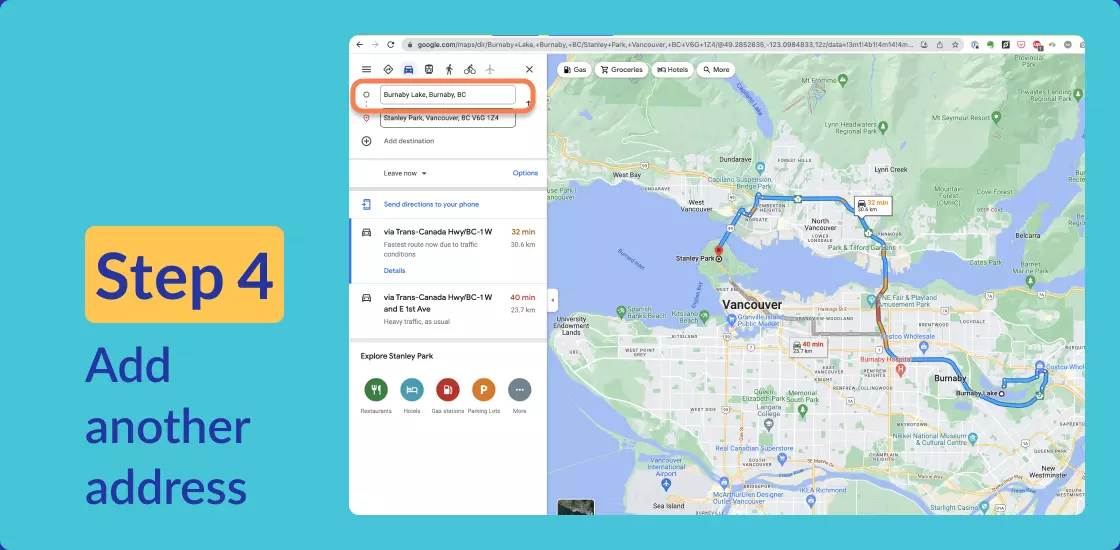The height and width of the screenshot is (550, 1120).
Task: Click the send-to-phone icon
Action: coord(366,204)
